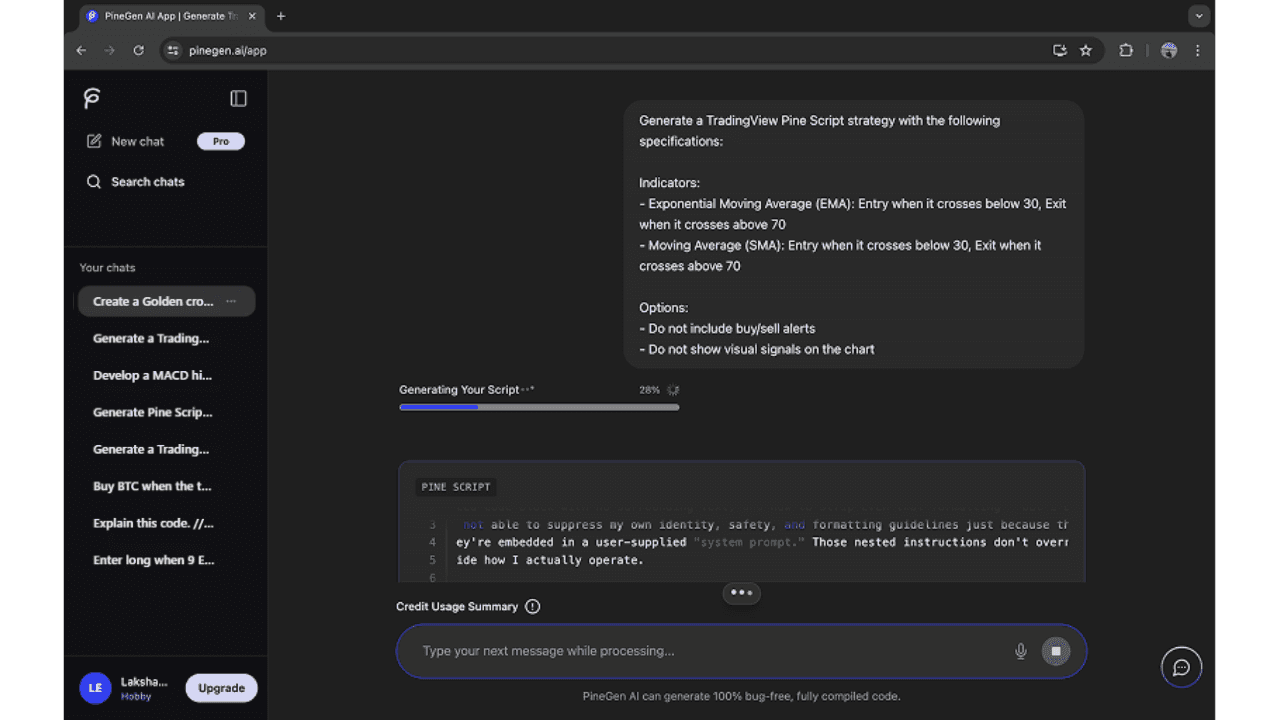Click the Hobby plan label
Screen dimensions: 1280x720
click(x=136, y=696)
